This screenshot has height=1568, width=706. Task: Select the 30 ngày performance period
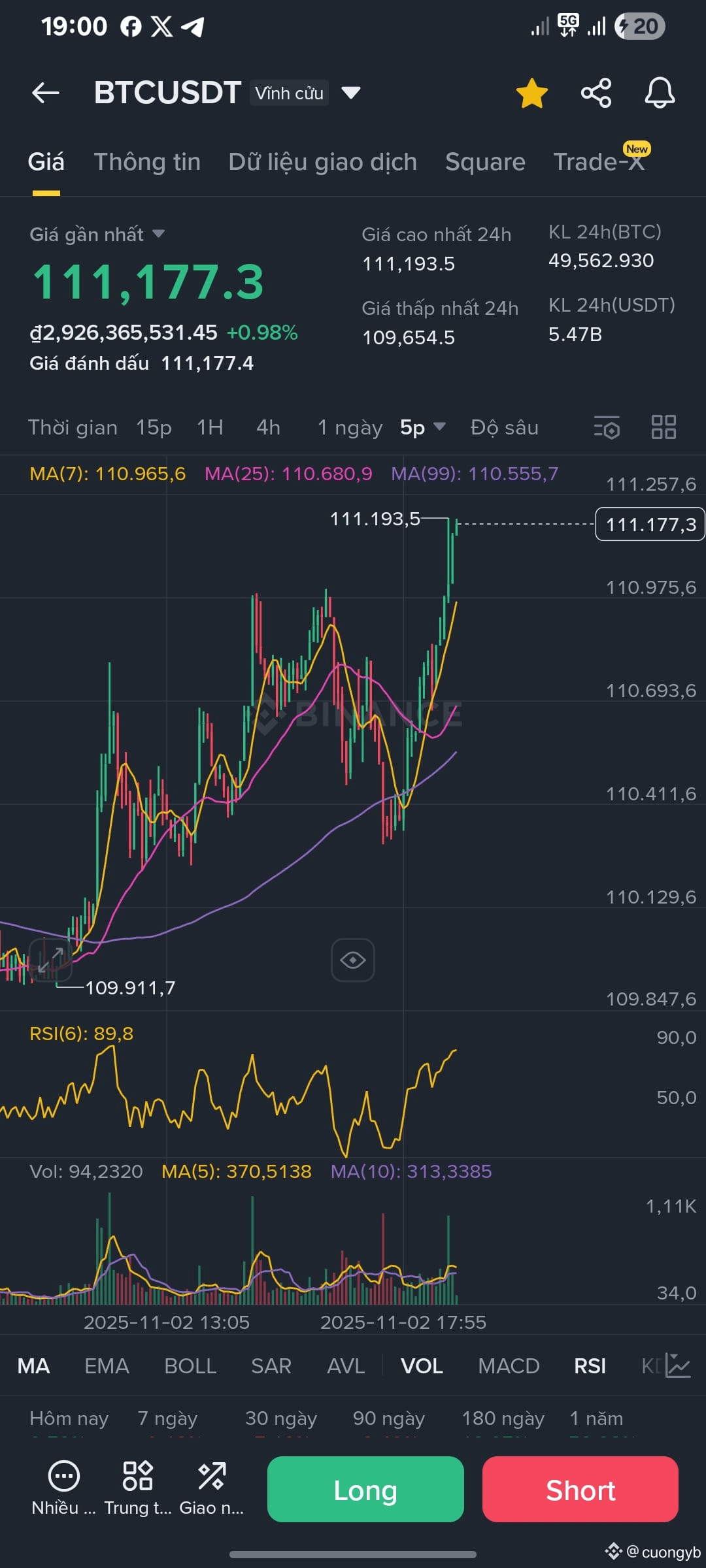pyautogui.click(x=281, y=1418)
